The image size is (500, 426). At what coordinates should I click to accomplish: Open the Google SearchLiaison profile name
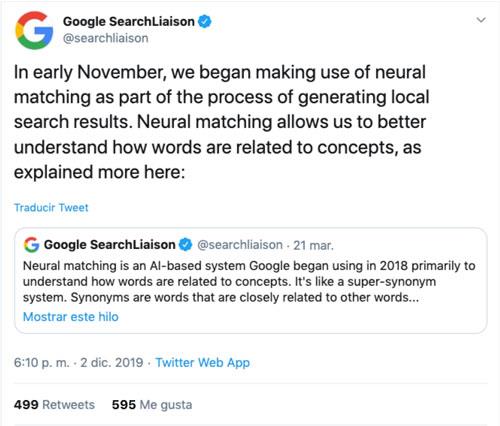(x=129, y=22)
